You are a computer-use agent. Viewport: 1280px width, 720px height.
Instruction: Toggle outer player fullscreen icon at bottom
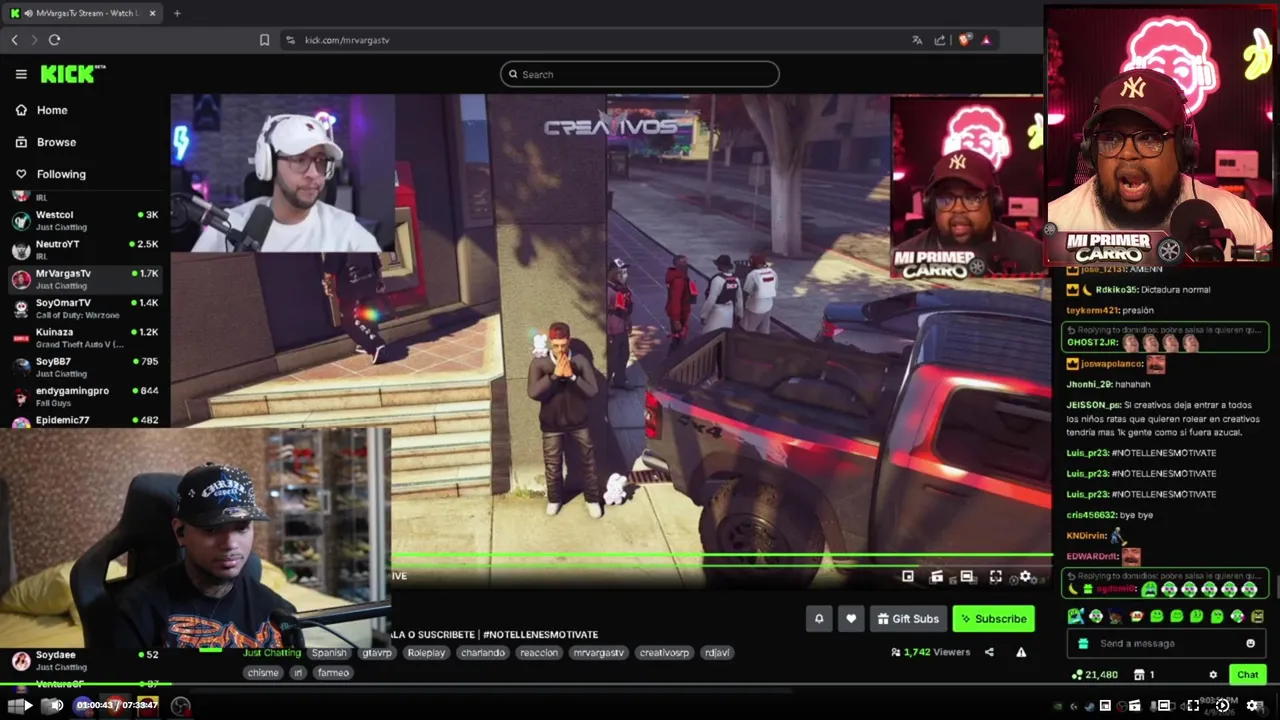coord(1192,706)
